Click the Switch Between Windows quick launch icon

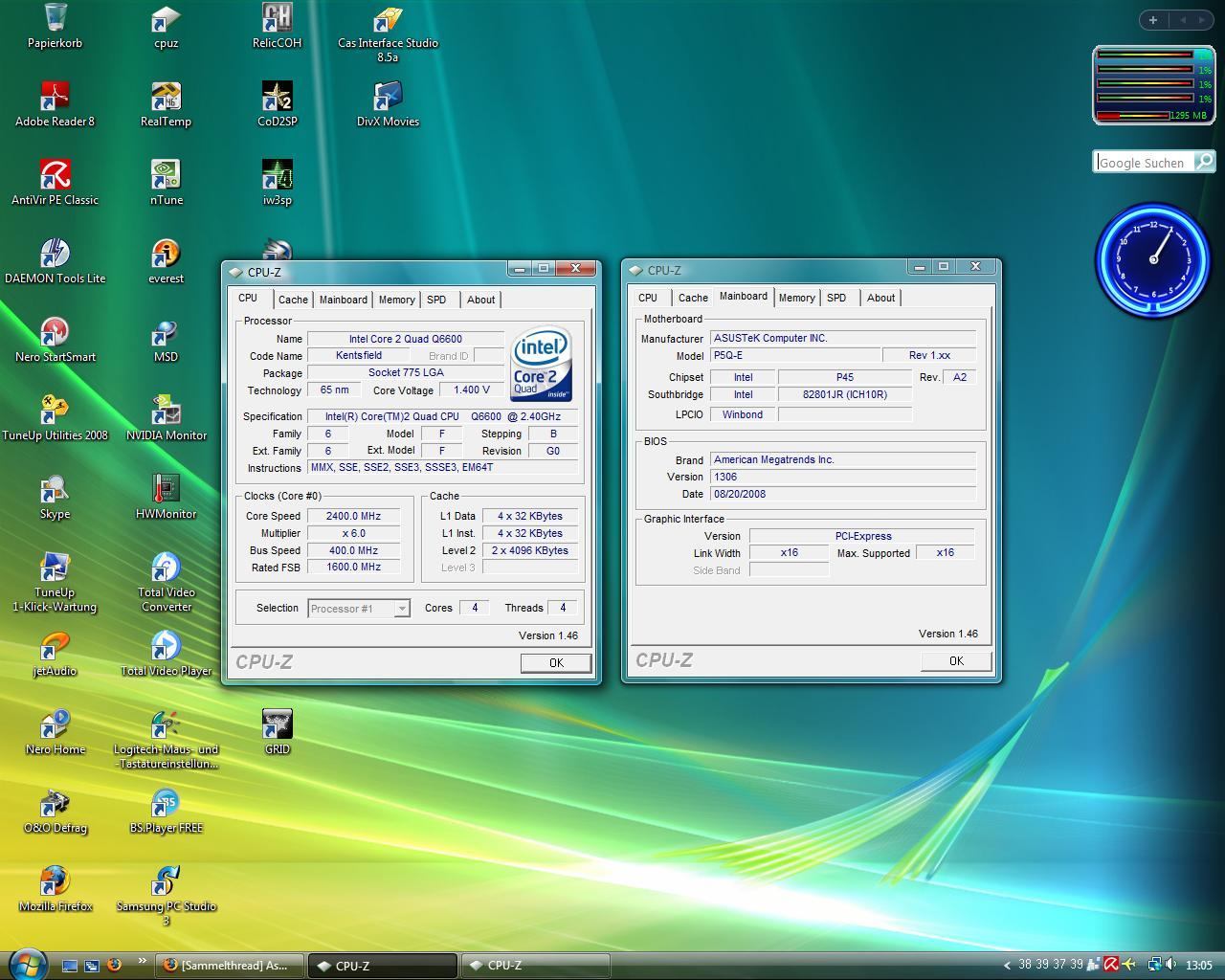coord(92,966)
